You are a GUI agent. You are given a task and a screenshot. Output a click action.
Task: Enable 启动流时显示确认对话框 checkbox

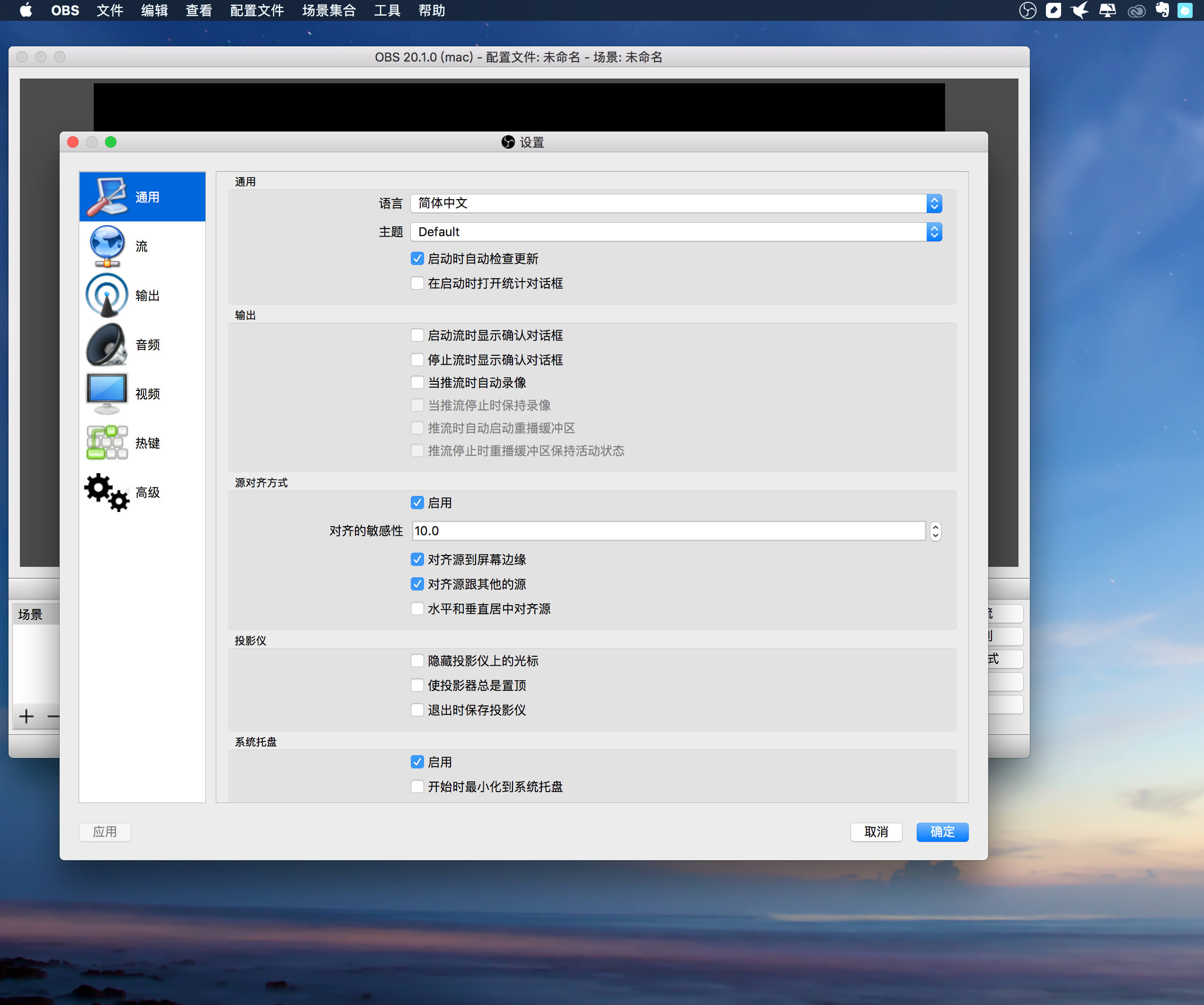[x=417, y=335]
